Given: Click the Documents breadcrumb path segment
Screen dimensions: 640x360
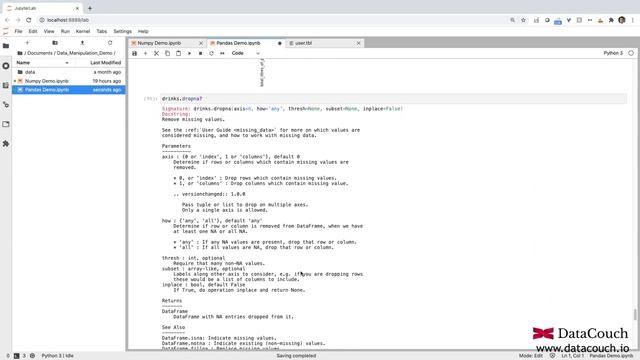Looking at the screenshot, I should tap(40, 53).
